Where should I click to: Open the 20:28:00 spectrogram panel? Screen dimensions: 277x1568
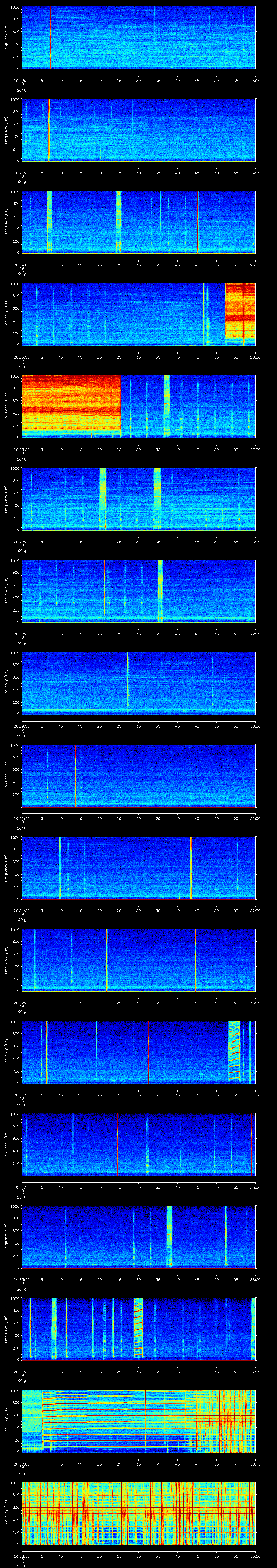coord(138,591)
